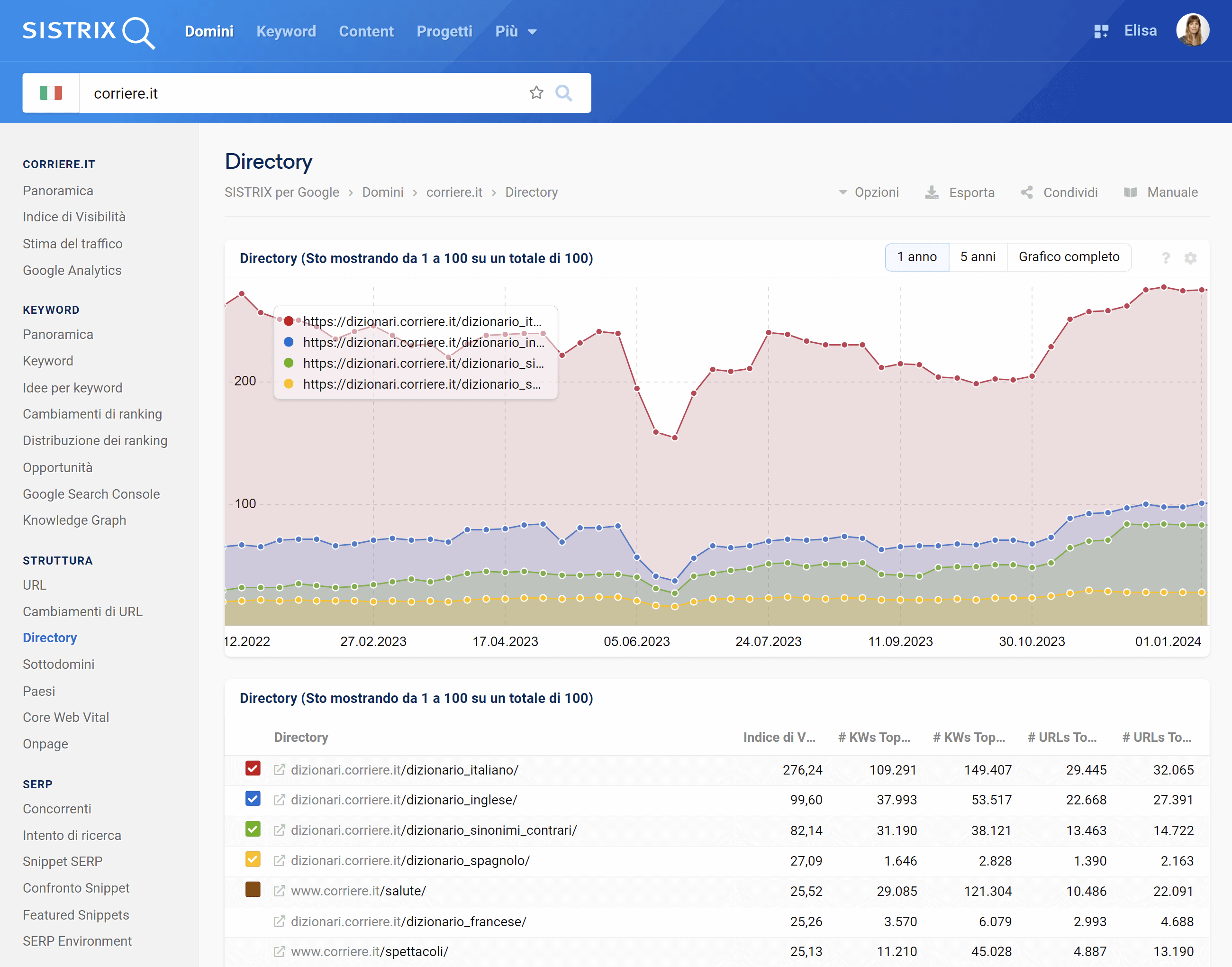The width and height of the screenshot is (1232, 967).
Task: Open external link icon for dizionario_sinonimi_contrari
Action: click(x=279, y=830)
